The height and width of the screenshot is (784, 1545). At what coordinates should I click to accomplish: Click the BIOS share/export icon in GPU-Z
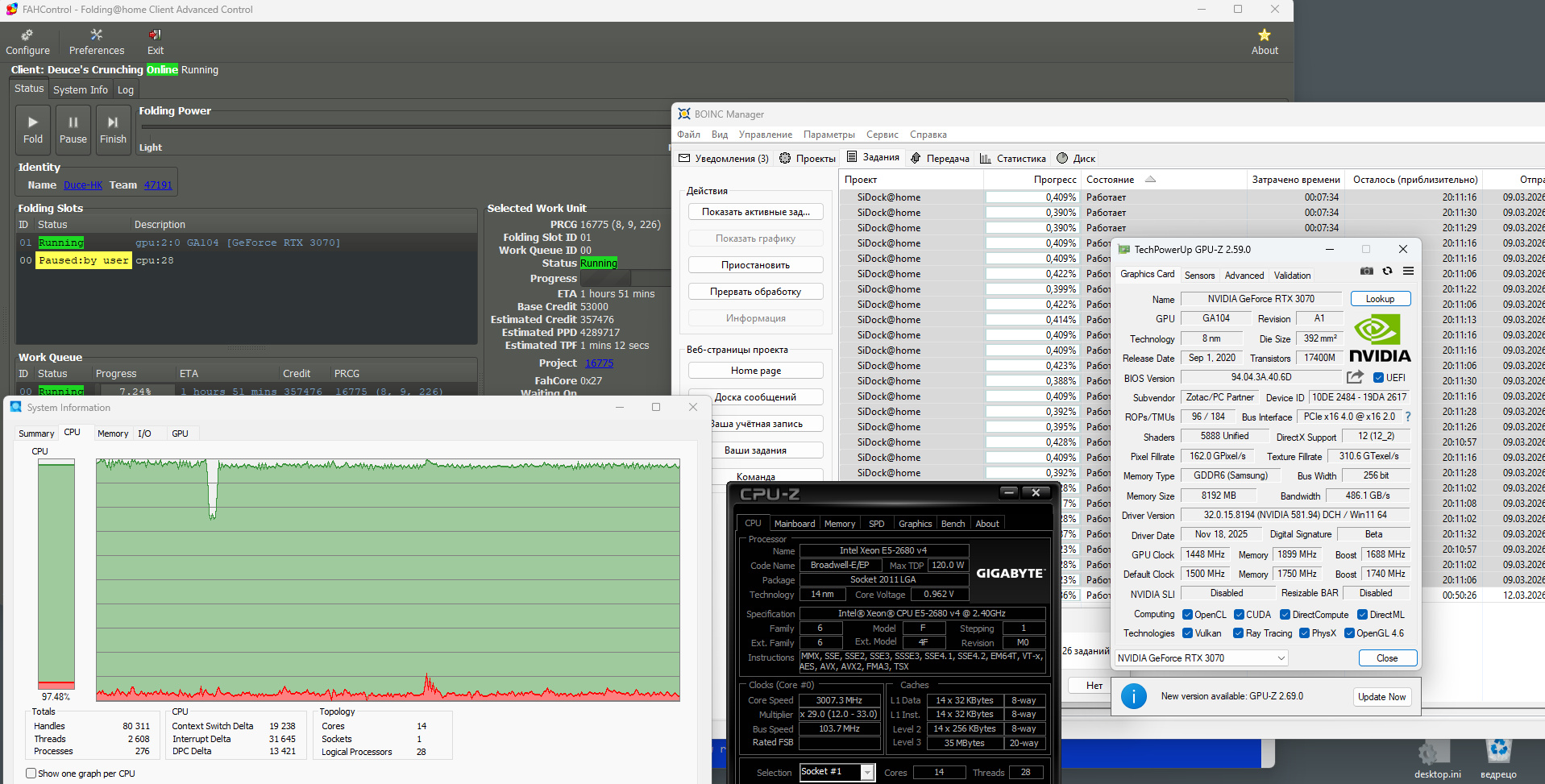pos(1355,377)
